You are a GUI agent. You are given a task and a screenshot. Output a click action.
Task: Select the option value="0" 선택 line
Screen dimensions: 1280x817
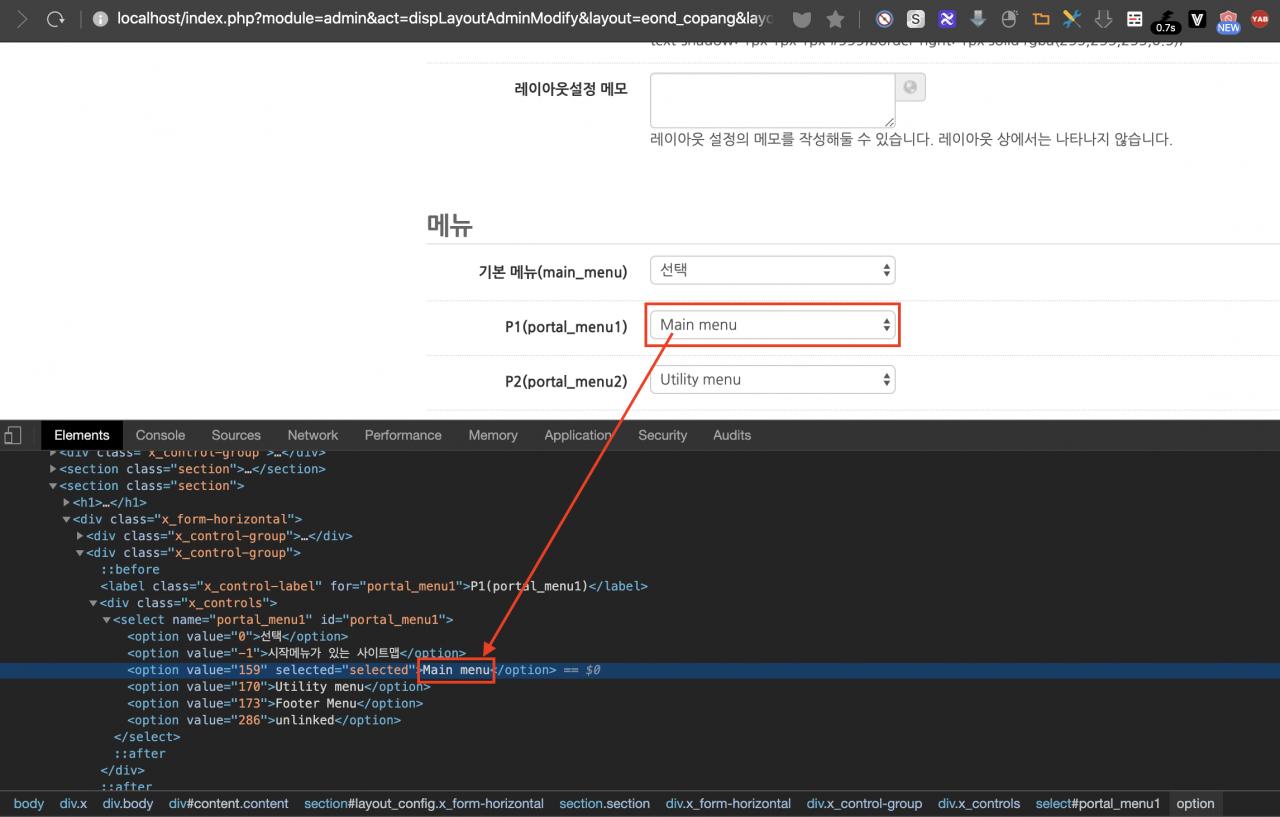(x=237, y=636)
